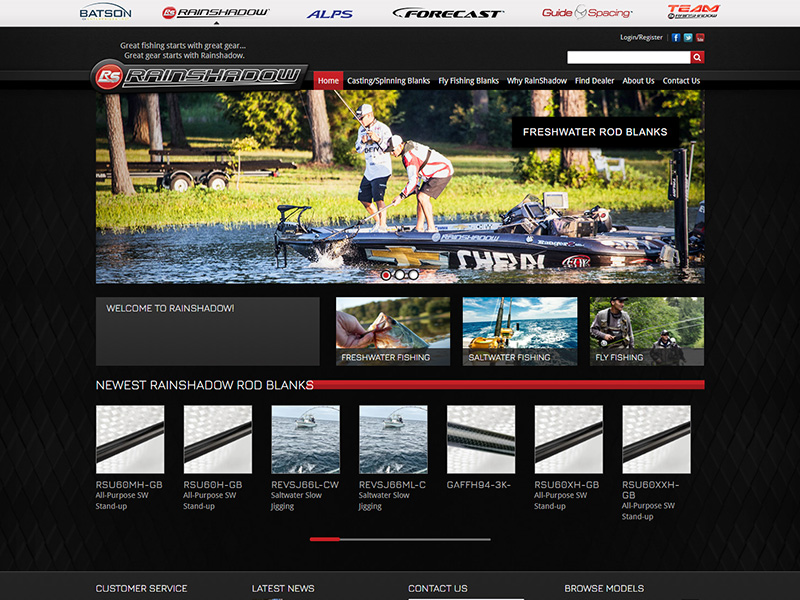Screen dimensions: 800x600
Task: Click the Latest News footer heading
Action: click(x=283, y=588)
